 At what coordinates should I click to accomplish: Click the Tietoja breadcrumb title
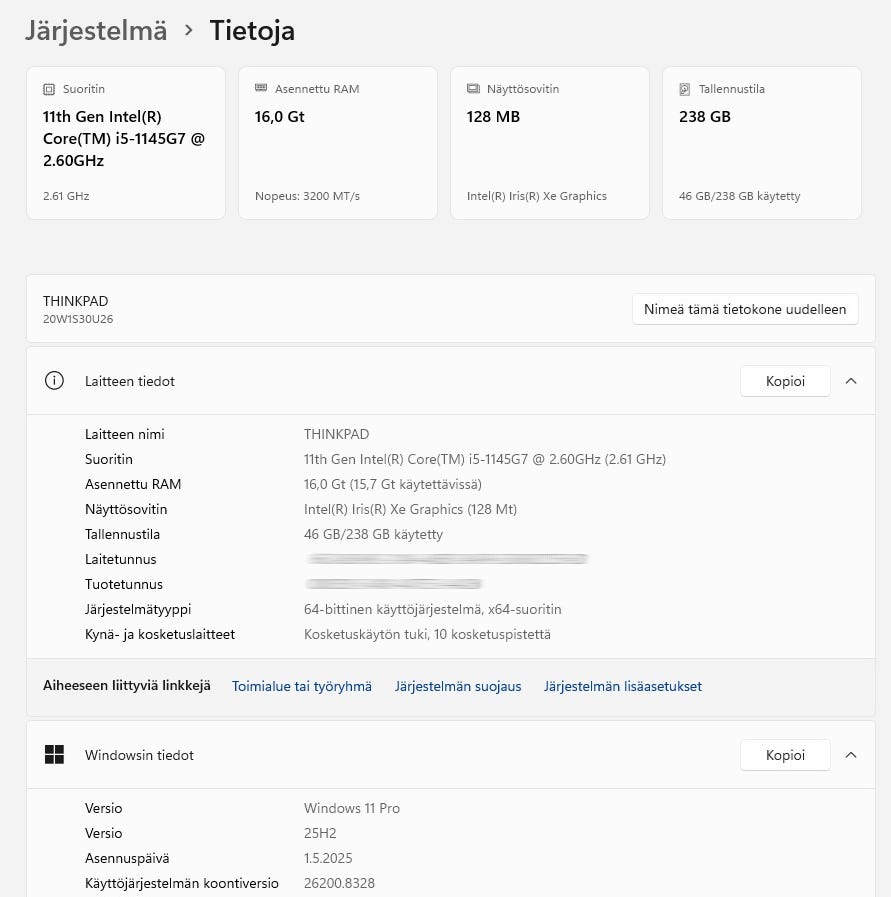[252, 30]
